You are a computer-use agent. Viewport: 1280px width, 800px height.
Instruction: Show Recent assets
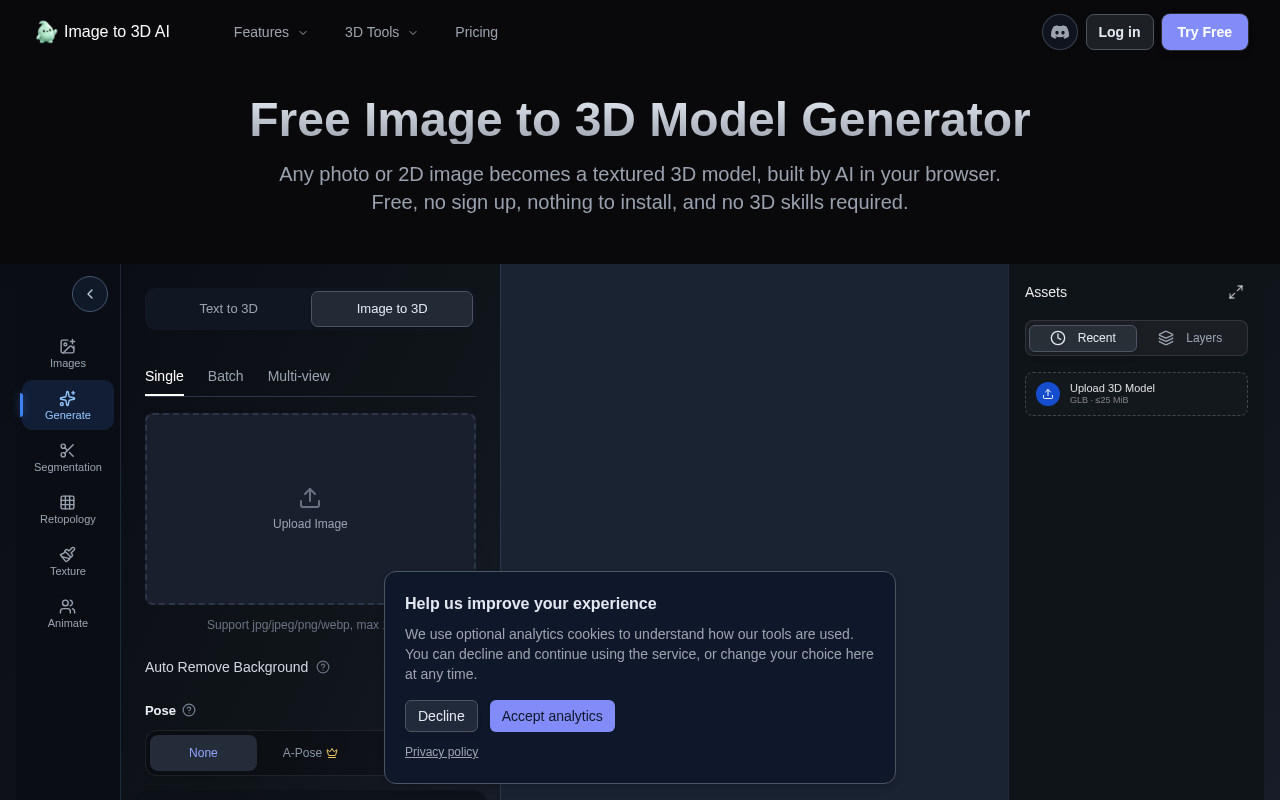(1083, 338)
